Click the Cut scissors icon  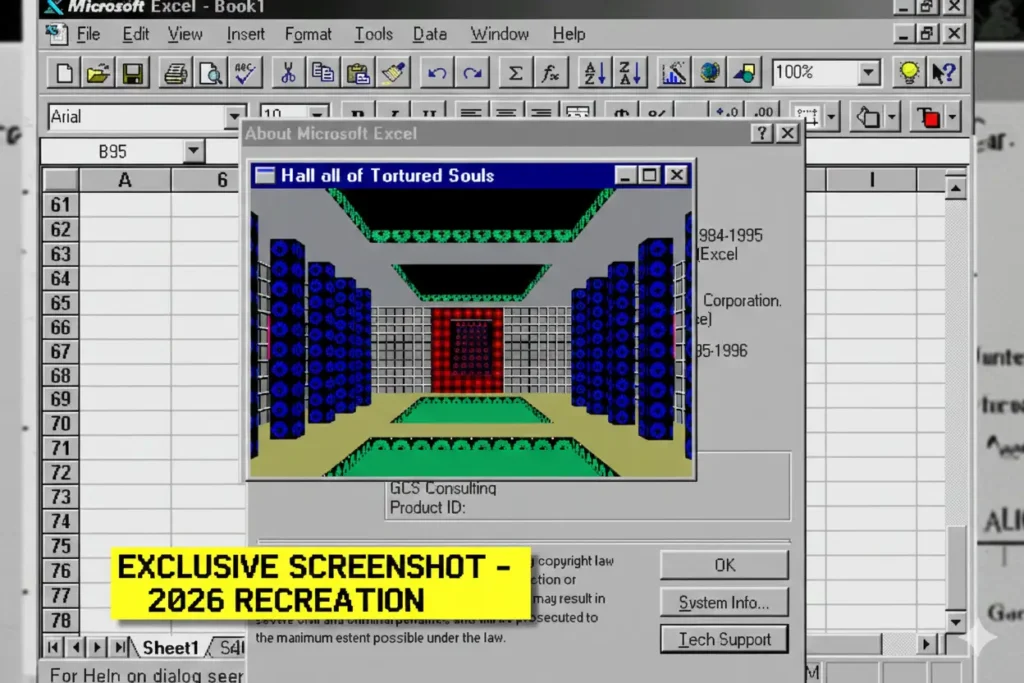coord(288,73)
